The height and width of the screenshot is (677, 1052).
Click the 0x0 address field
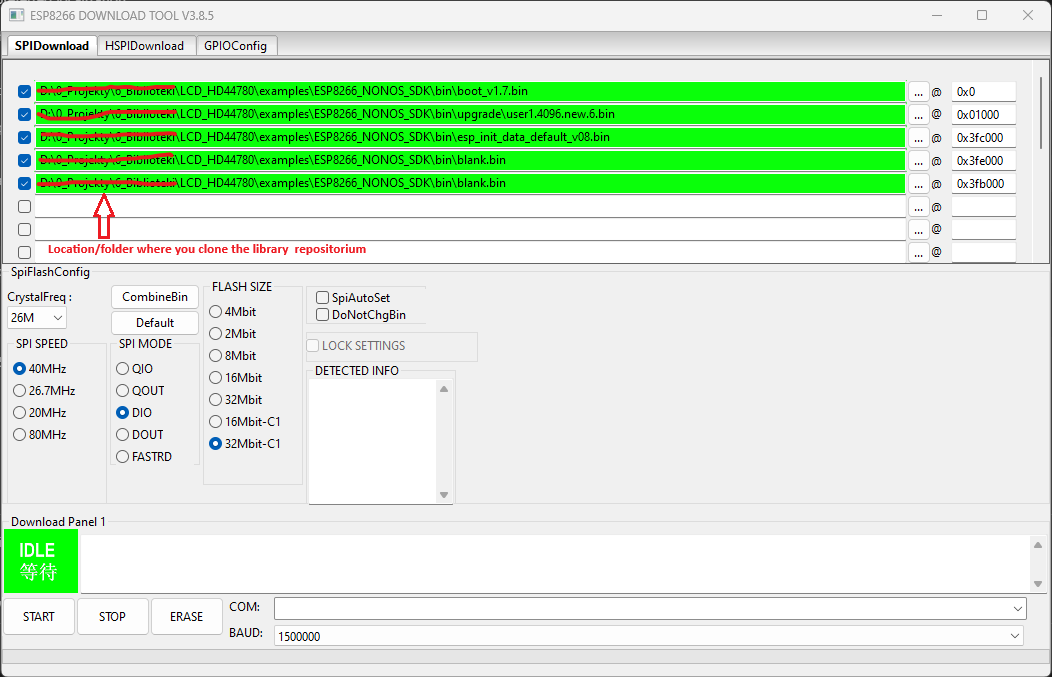click(x=984, y=92)
